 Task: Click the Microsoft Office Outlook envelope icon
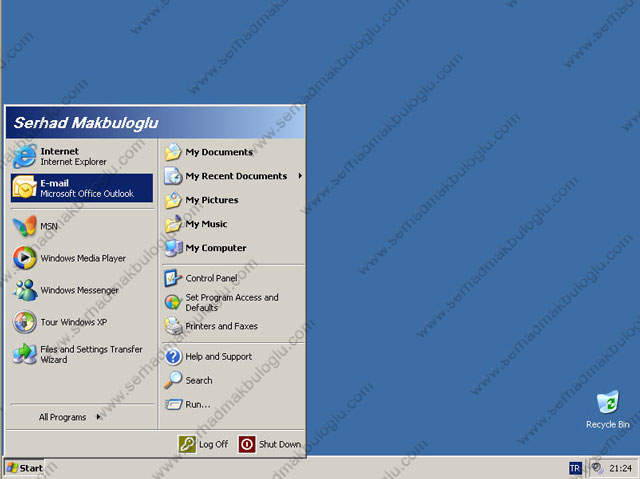tap(24, 188)
